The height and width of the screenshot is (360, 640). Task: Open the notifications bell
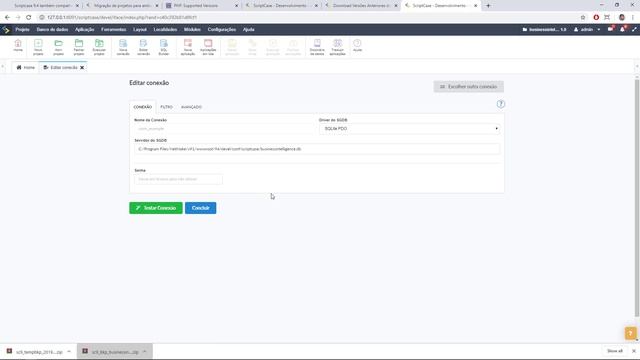click(622, 29)
